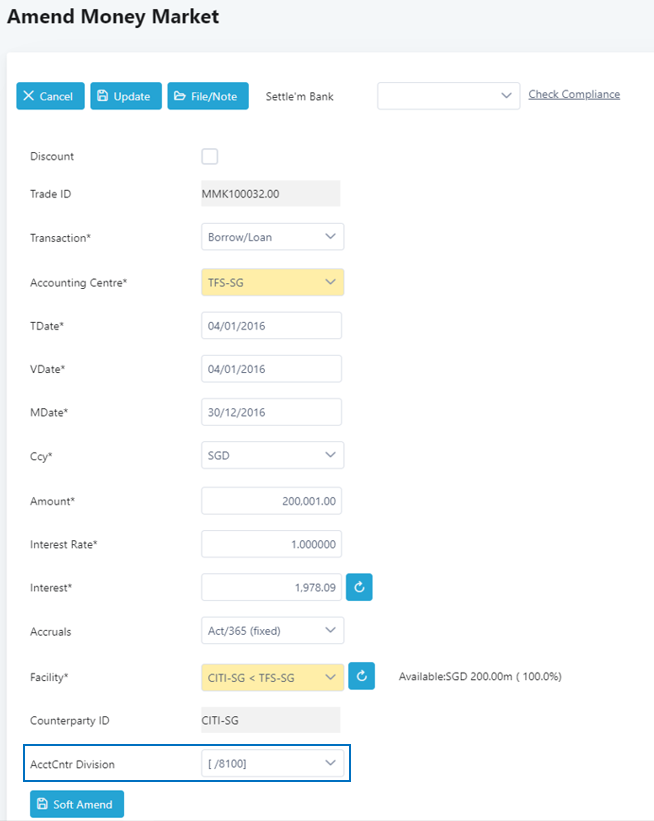Click the save disk icon on Update
The height and width of the screenshot is (821, 654).
[x=103, y=96]
